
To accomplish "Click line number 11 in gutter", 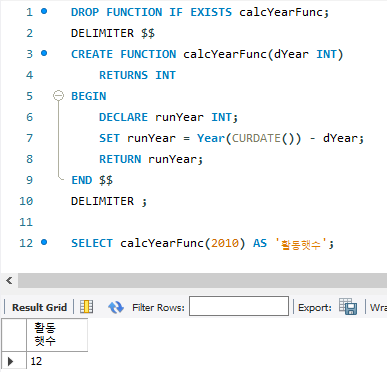I will tap(26, 222).
